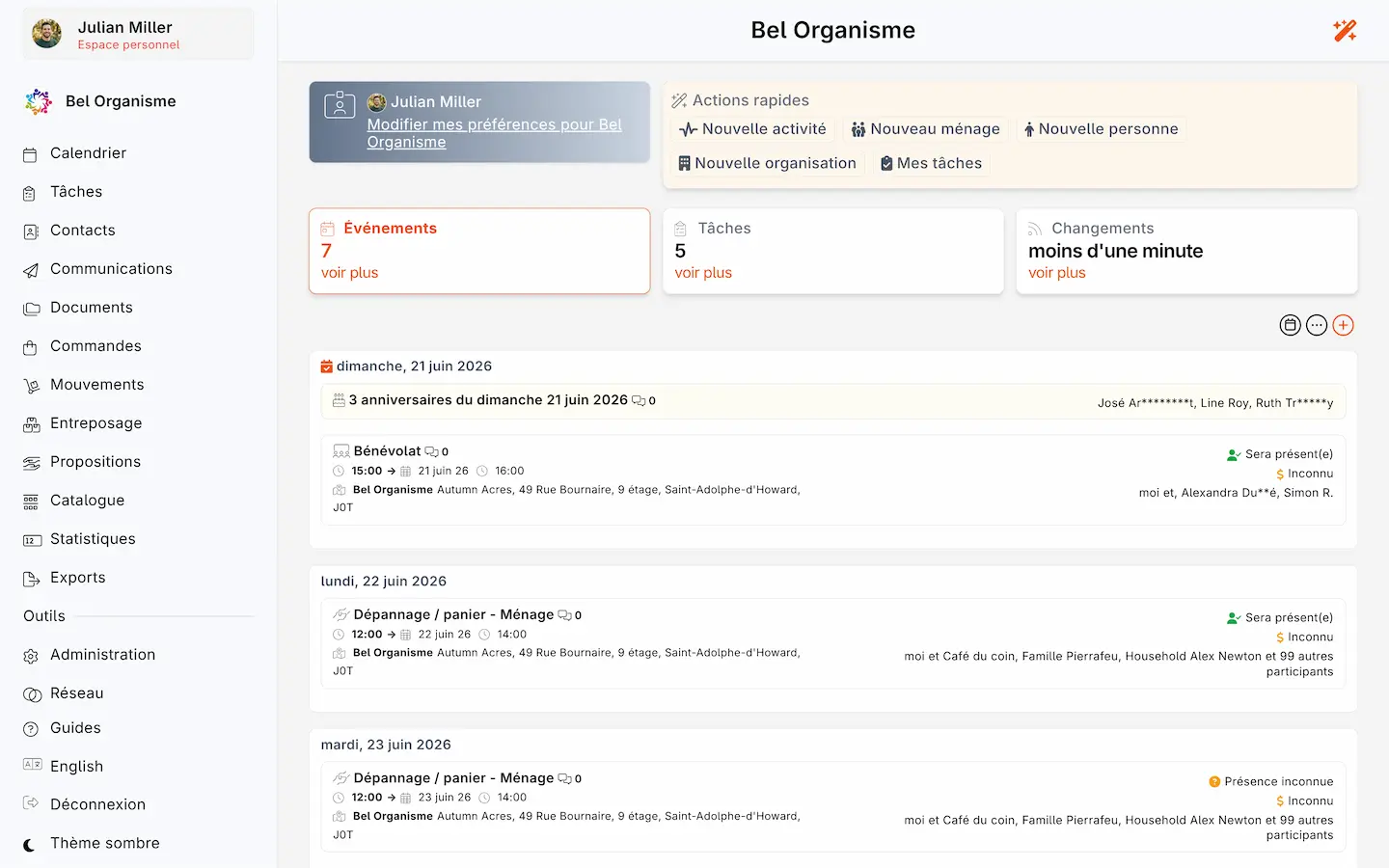This screenshot has height=868, width=1389.
Task: Click Inconnu payment status on Bénévolat event
Action: coord(1304,474)
